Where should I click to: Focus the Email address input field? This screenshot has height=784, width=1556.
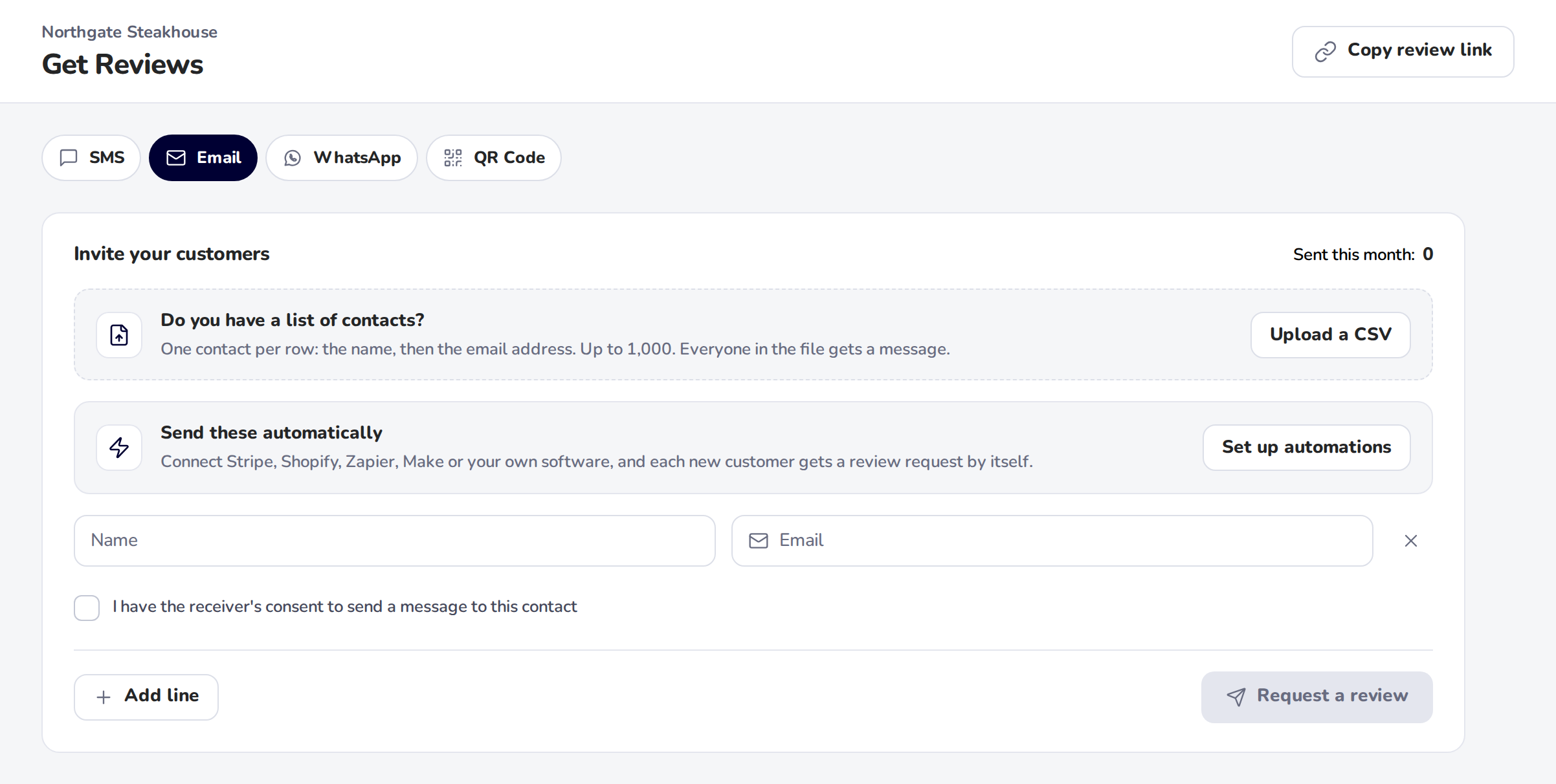tap(1052, 541)
